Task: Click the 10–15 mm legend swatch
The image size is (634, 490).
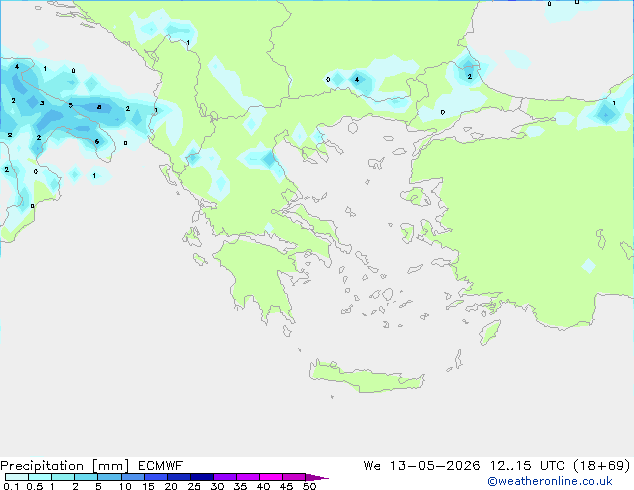Action: coord(132,477)
